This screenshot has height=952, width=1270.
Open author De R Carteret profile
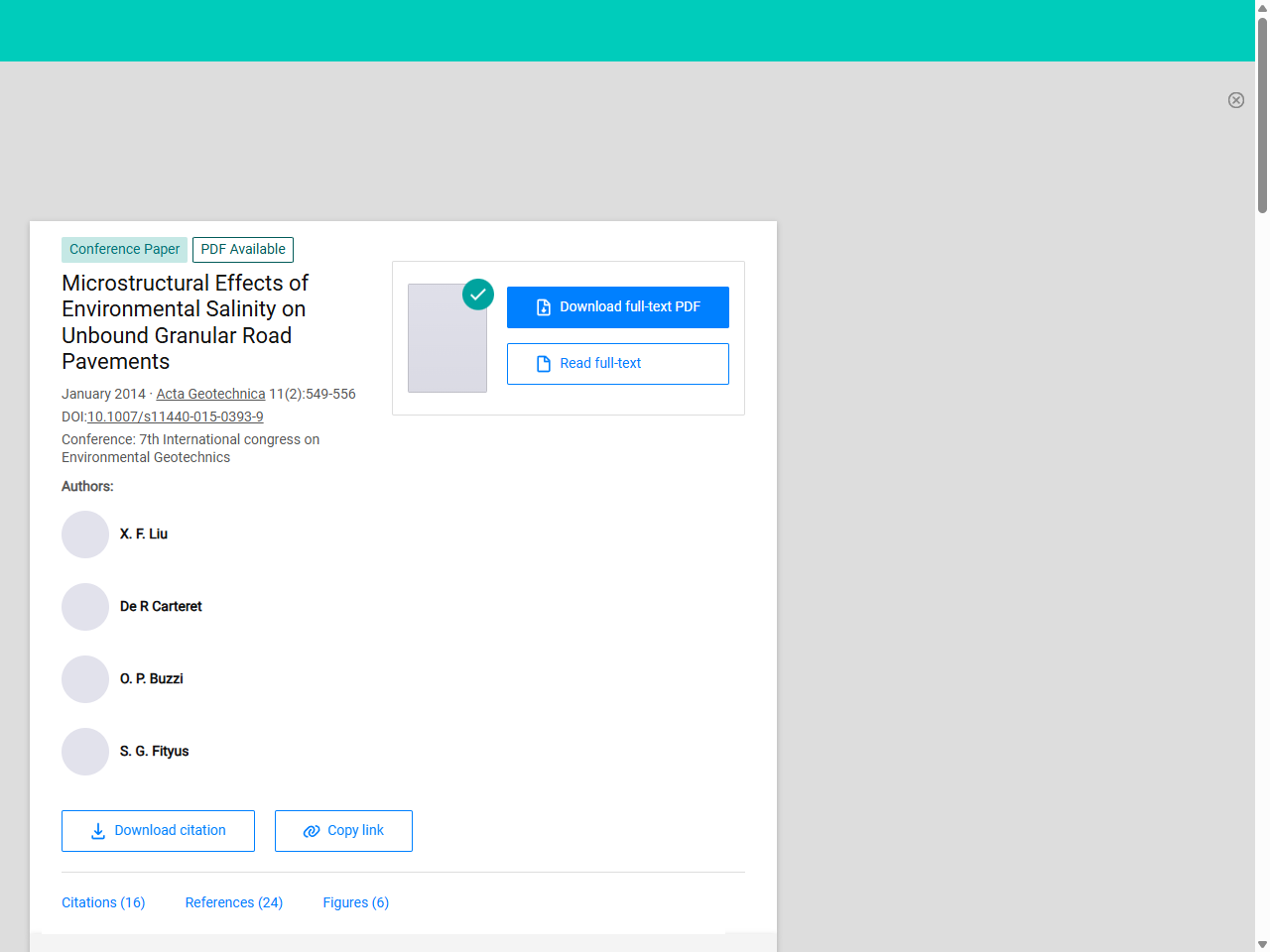(x=161, y=607)
